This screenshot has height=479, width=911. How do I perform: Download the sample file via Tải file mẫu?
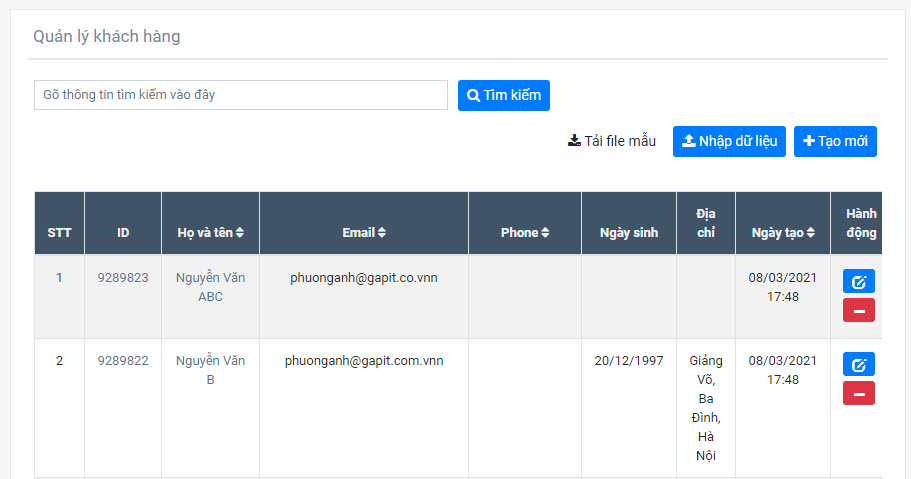click(612, 142)
